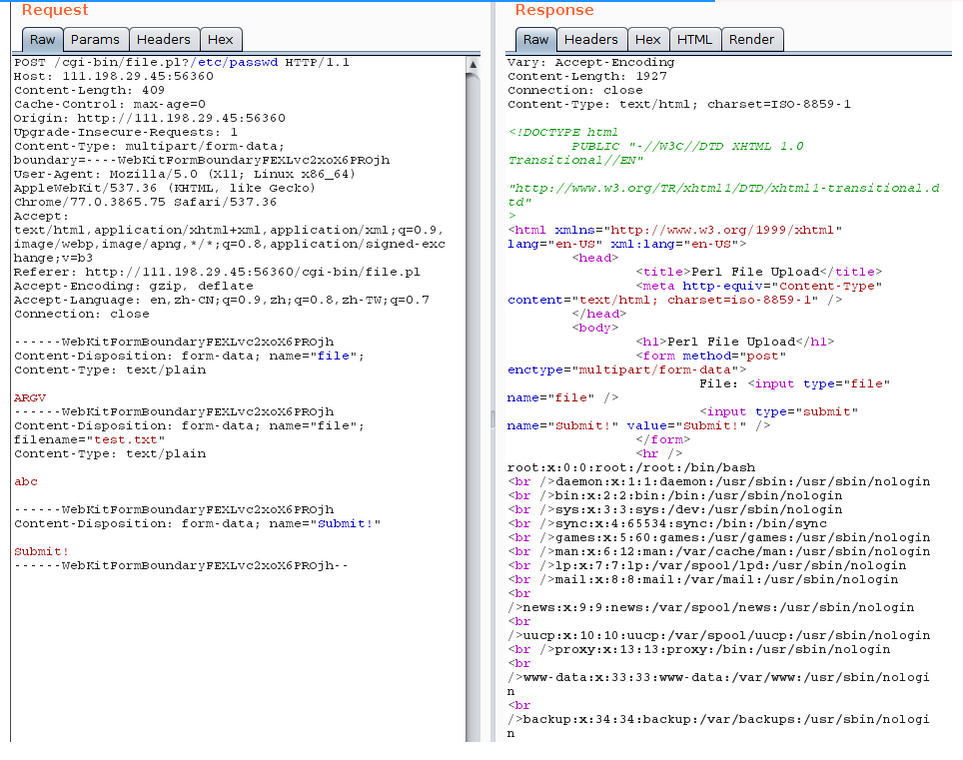Viewport: 963px width, 760px height.
Task: Click the ARGV payload text
Action: pos(29,398)
